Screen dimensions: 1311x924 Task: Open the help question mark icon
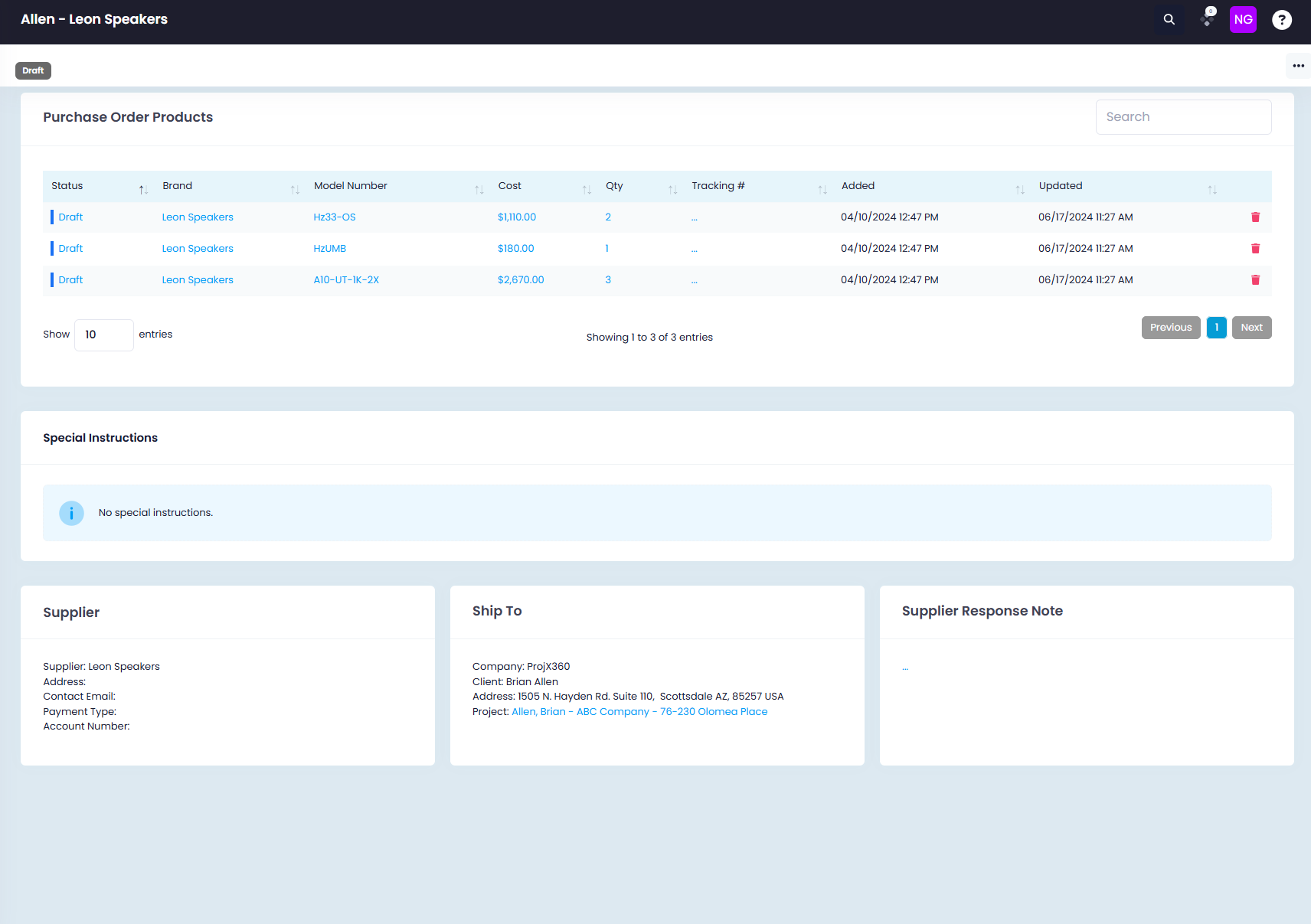click(1281, 20)
